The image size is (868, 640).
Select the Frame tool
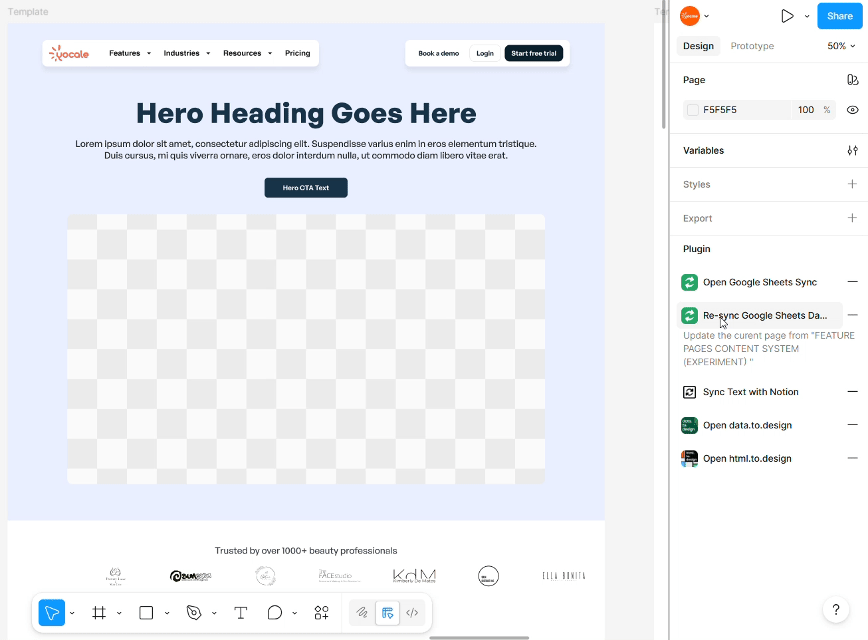click(x=99, y=613)
